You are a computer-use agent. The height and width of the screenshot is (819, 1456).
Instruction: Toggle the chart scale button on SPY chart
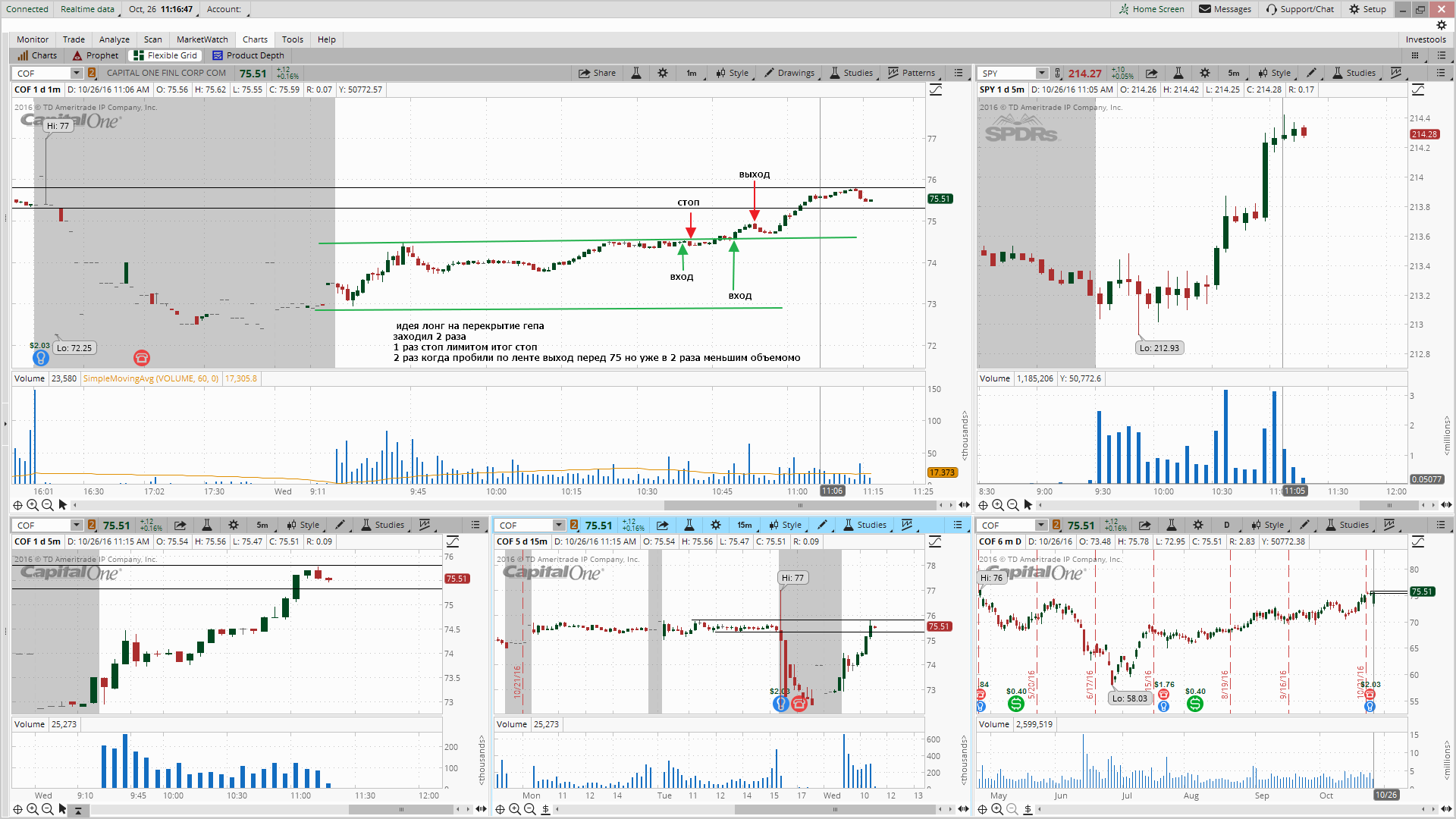click(x=1418, y=89)
